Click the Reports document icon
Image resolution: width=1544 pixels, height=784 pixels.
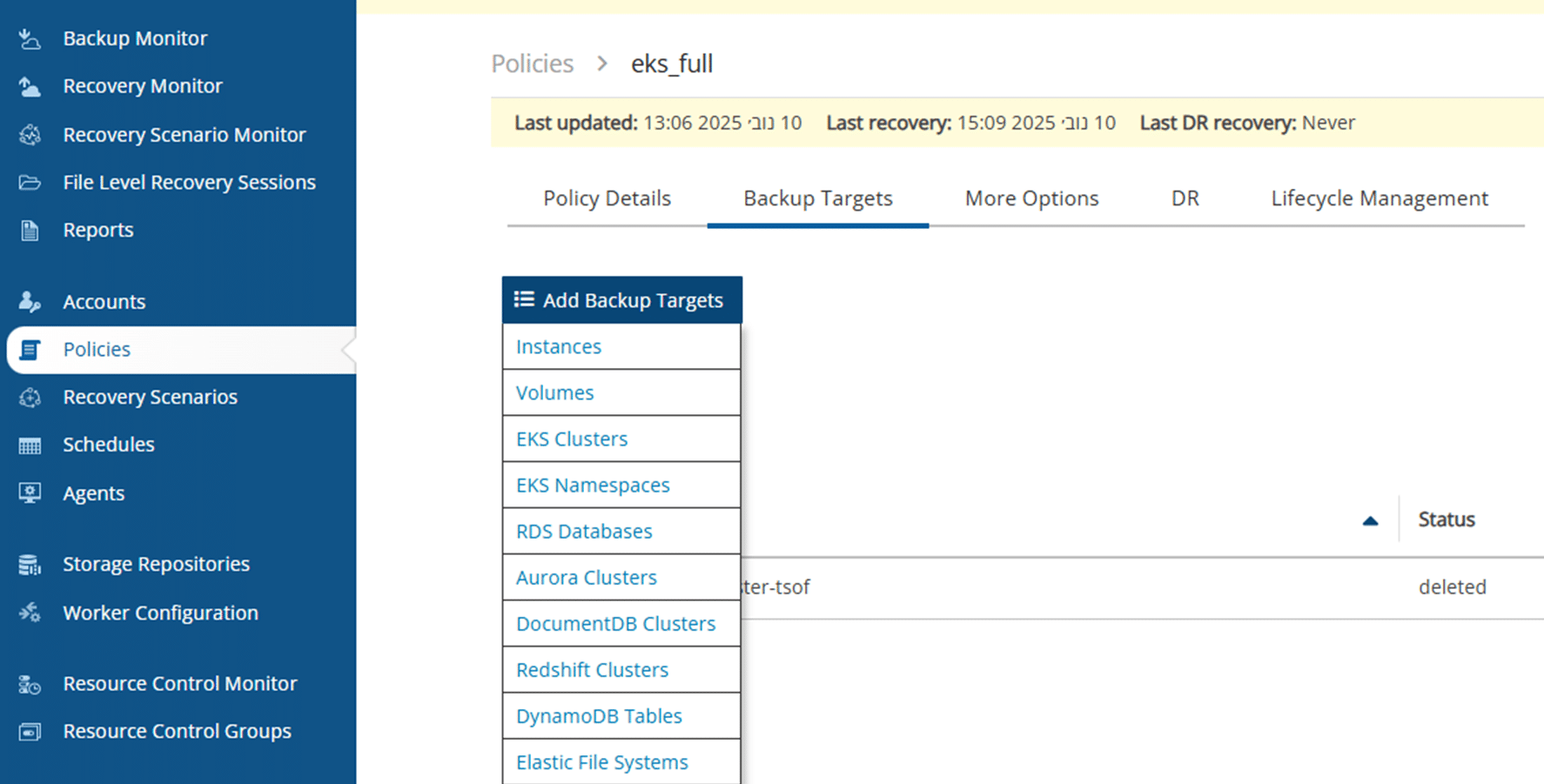point(30,230)
